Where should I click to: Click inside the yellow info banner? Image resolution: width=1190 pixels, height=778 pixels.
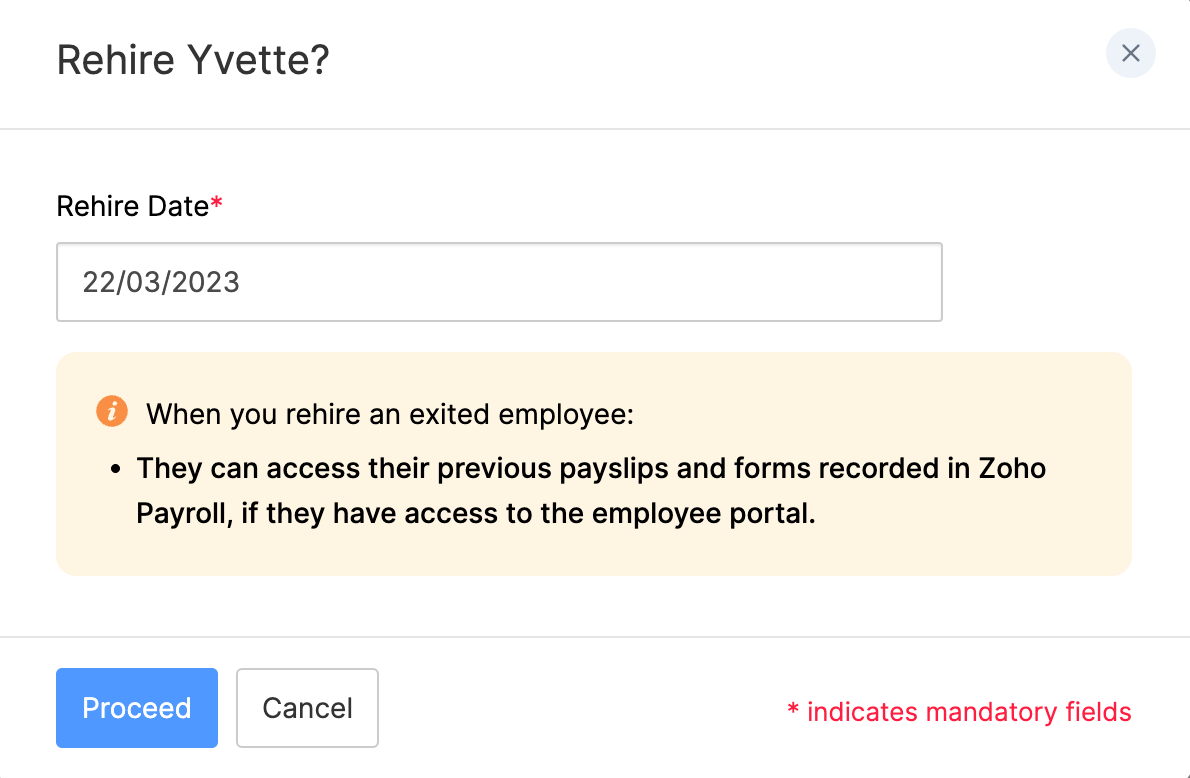tap(593, 463)
